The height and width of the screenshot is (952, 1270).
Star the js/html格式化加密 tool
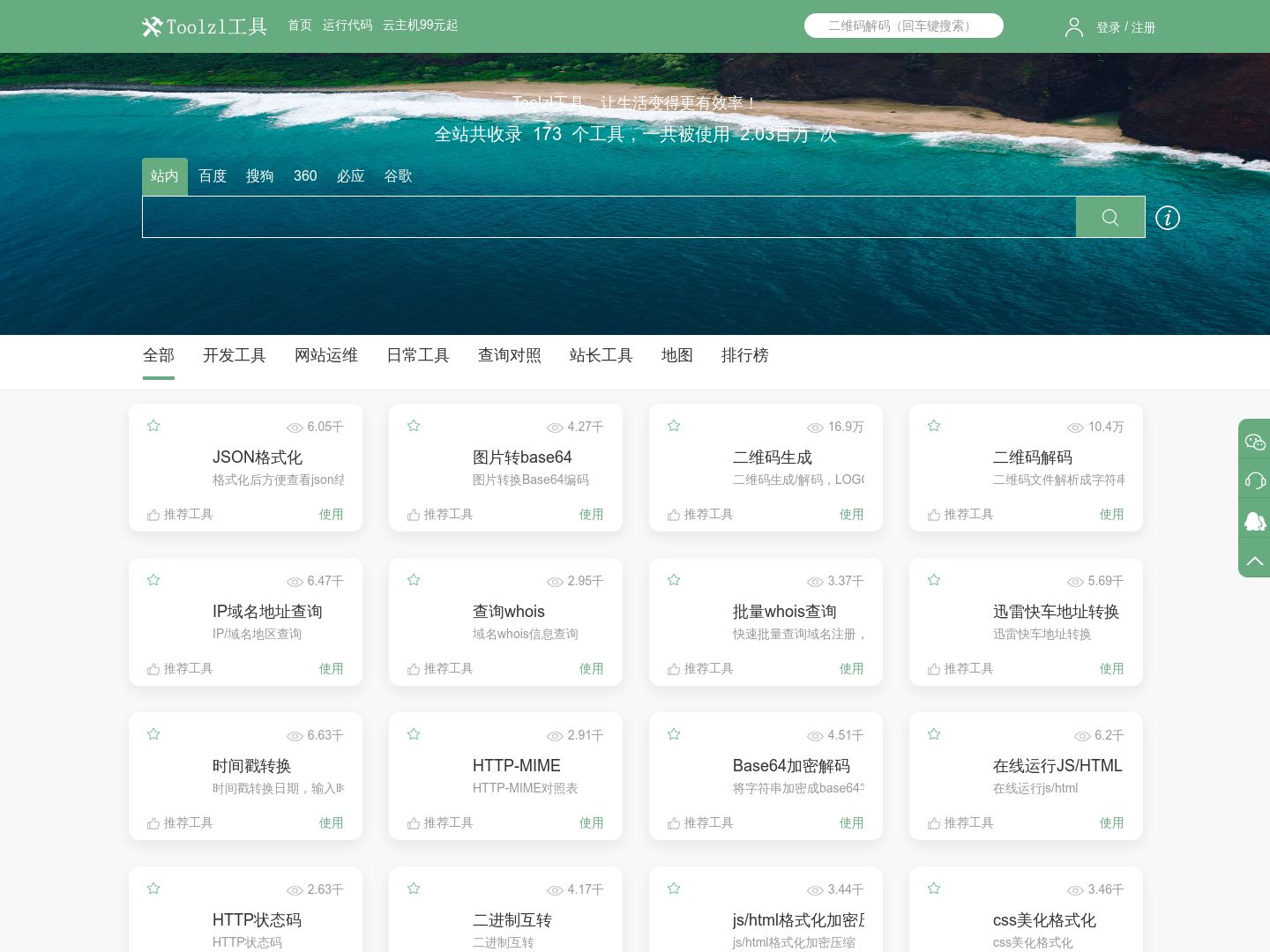click(x=674, y=889)
